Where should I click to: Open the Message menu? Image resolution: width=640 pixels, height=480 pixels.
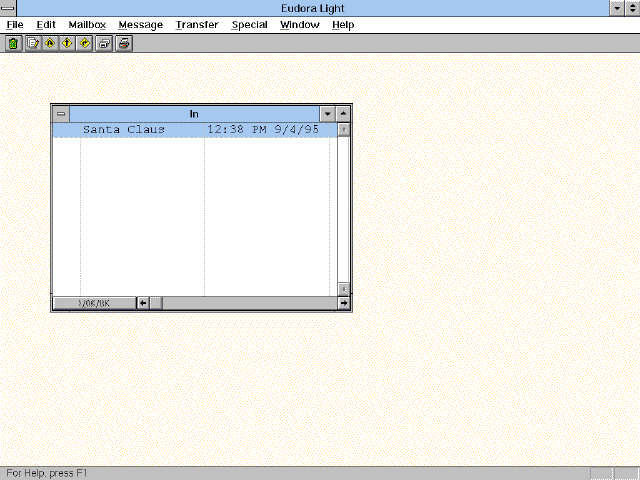[x=141, y=25]
